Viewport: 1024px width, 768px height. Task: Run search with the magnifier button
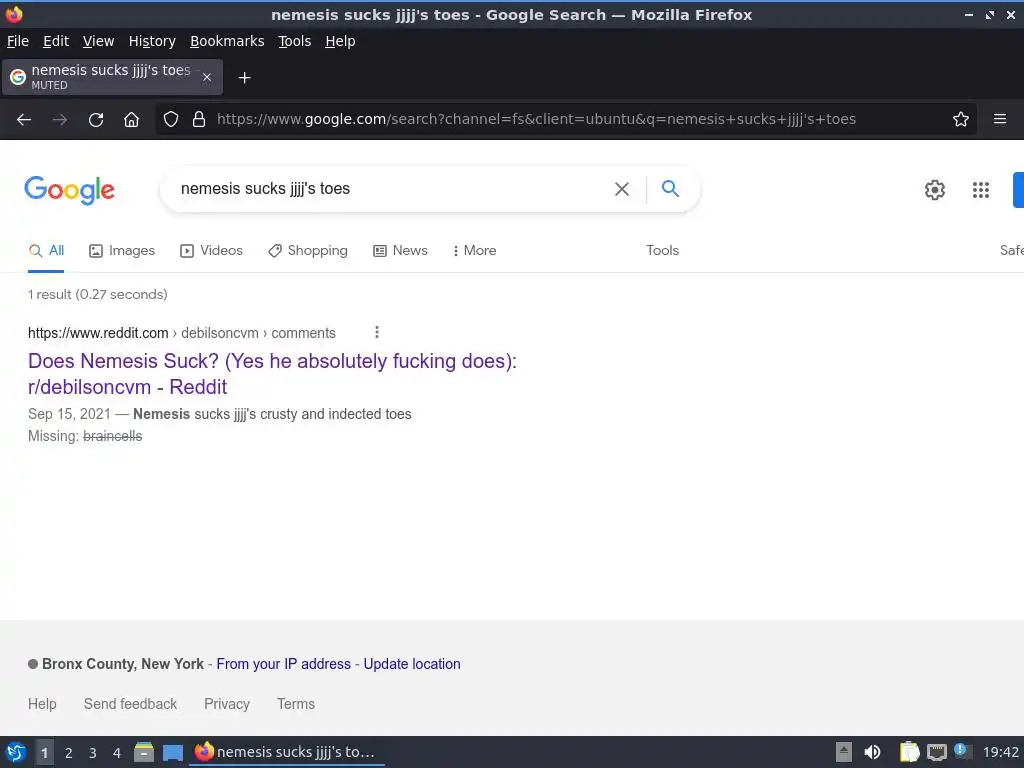(670, 189)
